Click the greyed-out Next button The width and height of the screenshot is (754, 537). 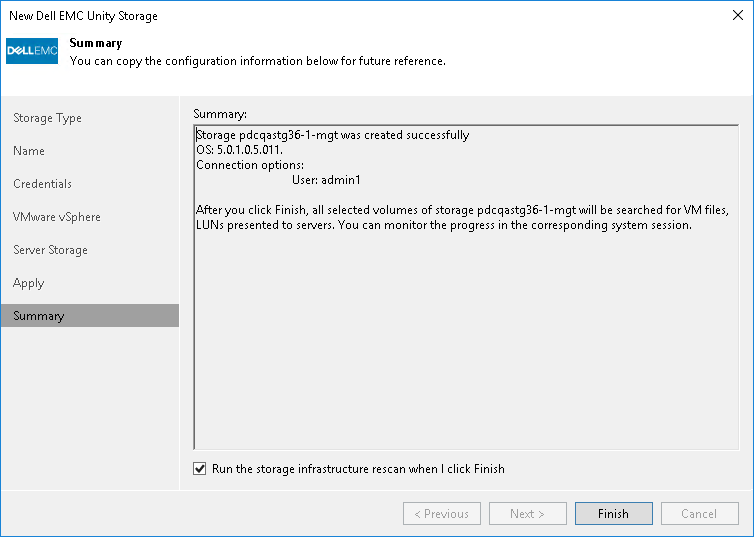pyautogui.click(x=527, y=514)
